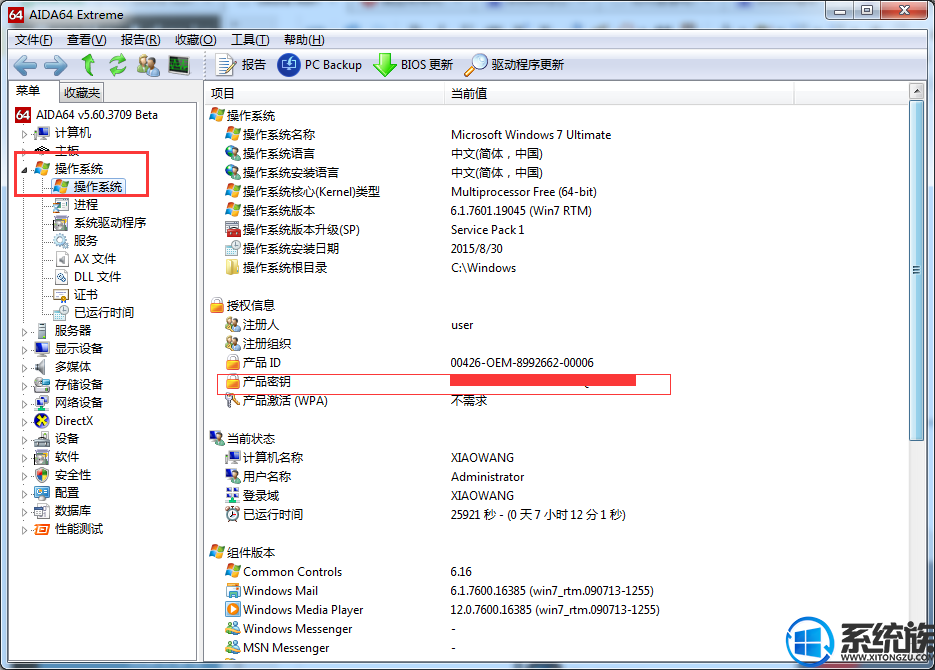Switch to the 菜单 tab

(x=28, y=91)
